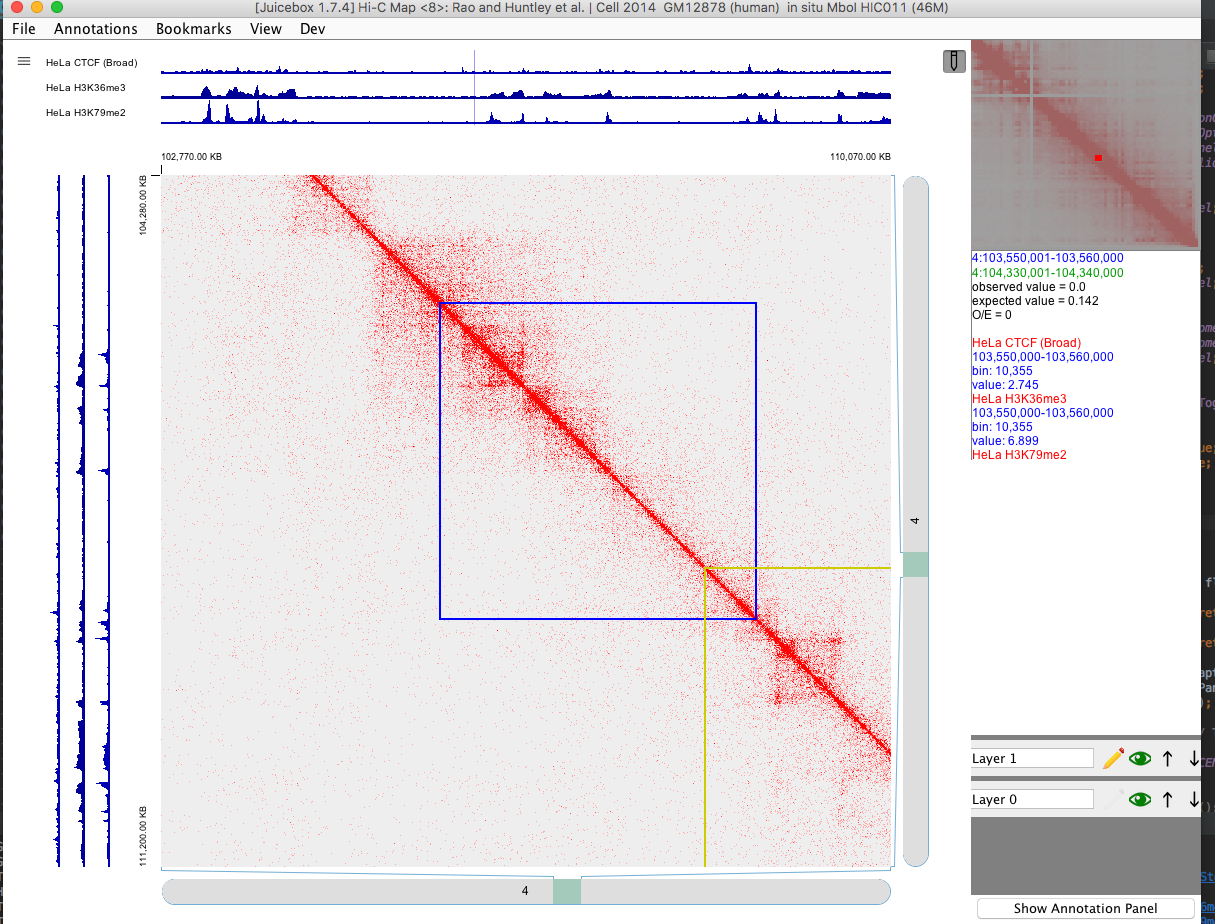Hide Layer 0 using its eye toggle
Image resolution: width=1215 pixels, height=924 pixels.
pos(1140,798)
